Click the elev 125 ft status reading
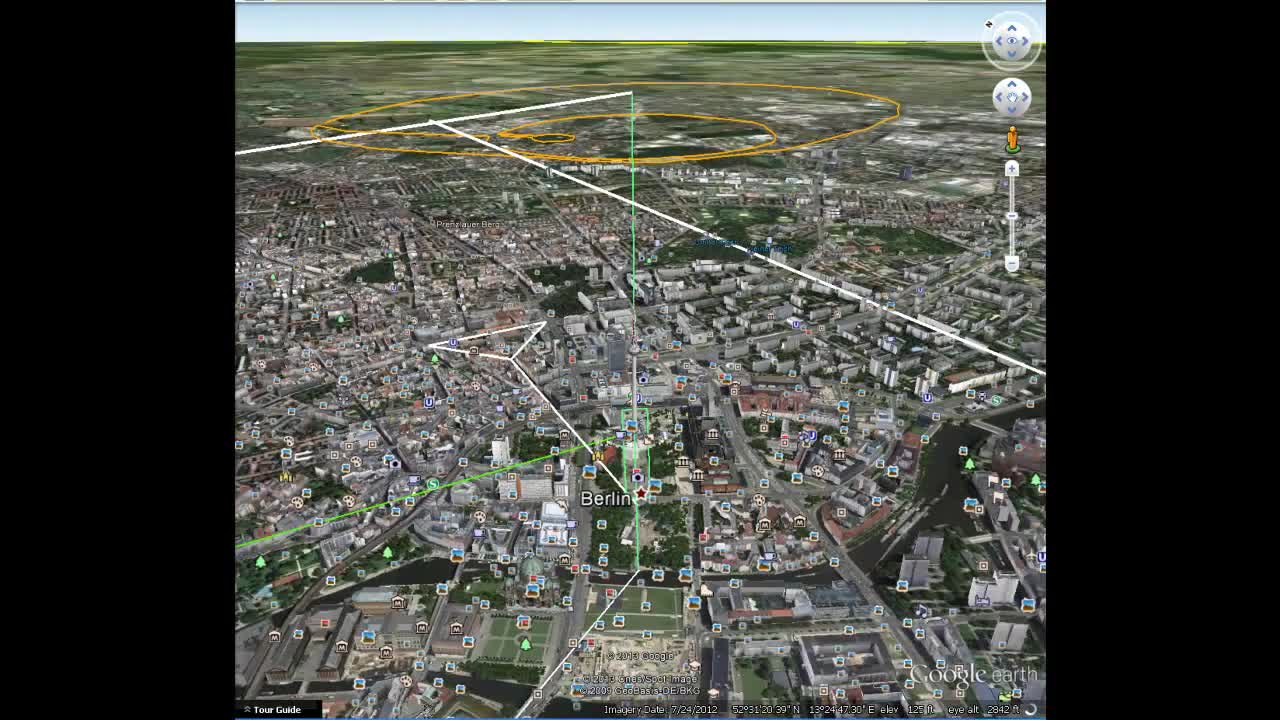This screenshot has height=720, width=1280. point(908,709)
